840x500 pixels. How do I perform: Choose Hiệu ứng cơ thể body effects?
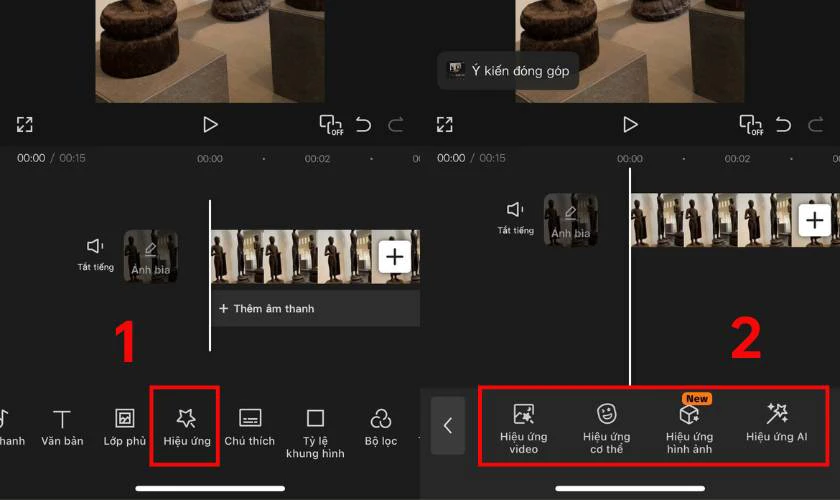tap(606, 429)
